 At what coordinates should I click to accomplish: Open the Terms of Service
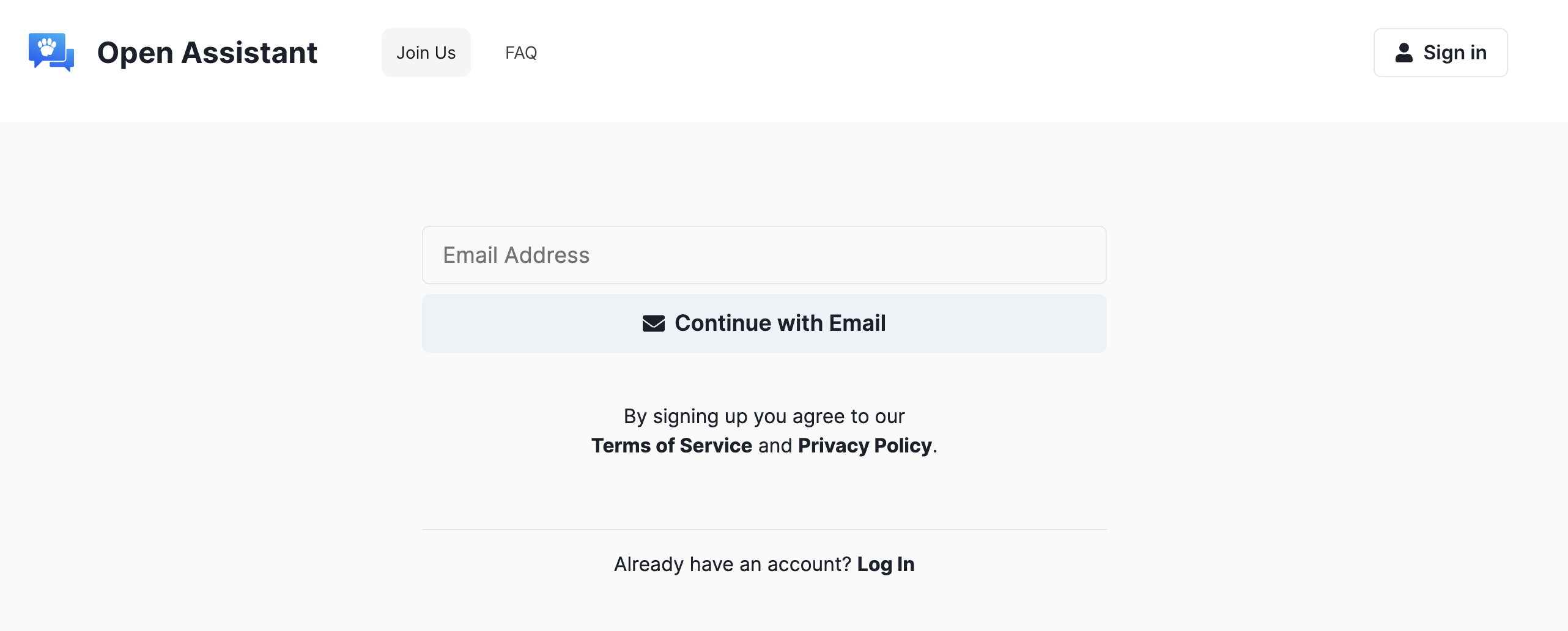671,445
